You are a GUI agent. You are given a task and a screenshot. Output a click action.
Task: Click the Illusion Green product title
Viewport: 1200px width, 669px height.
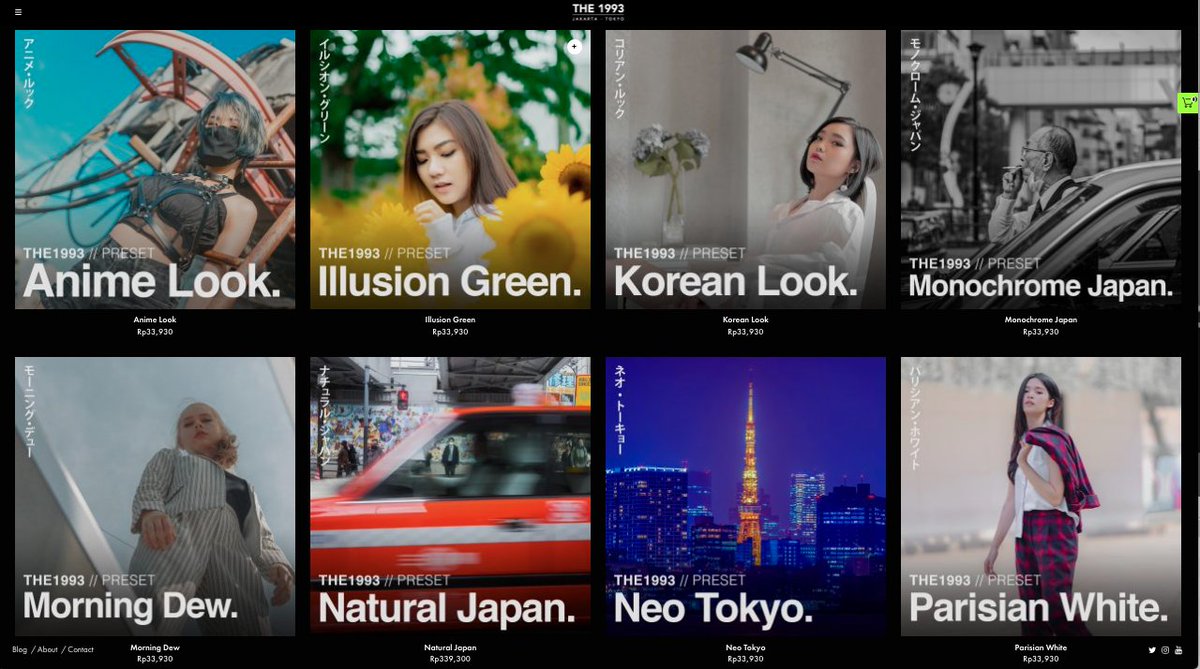click(450, 320)
